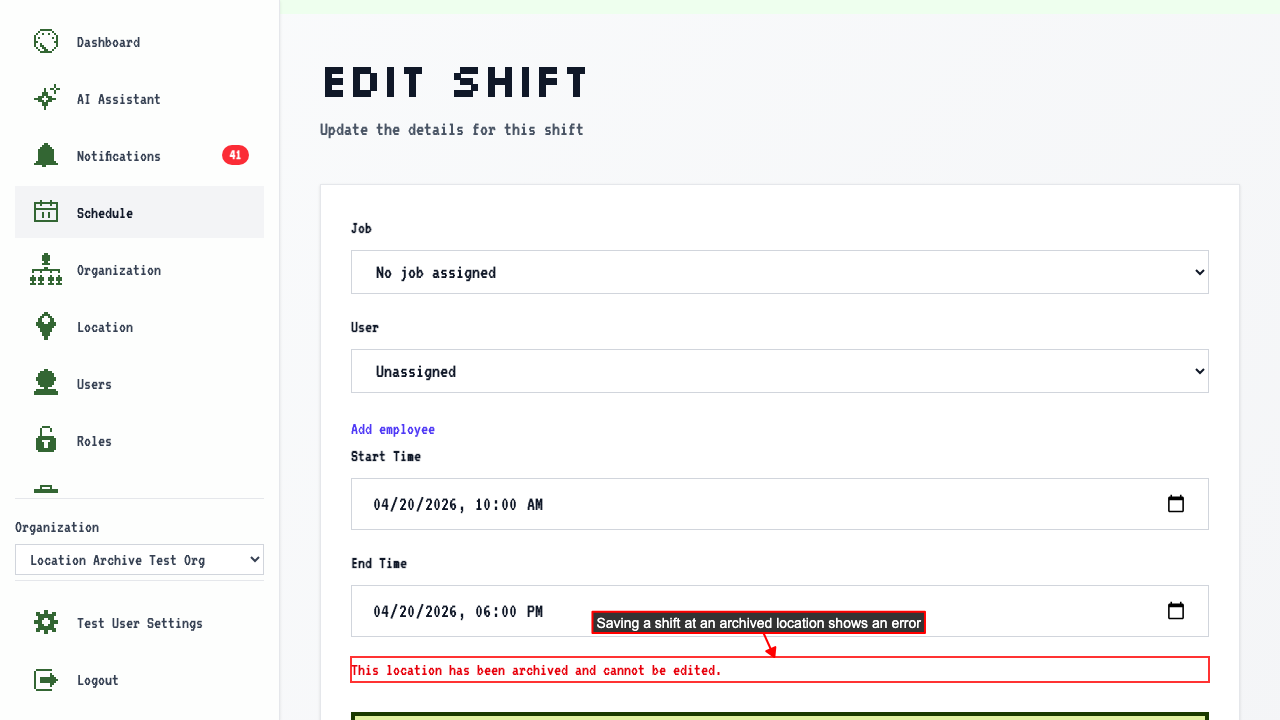Open the Users person icon
Image resolution: width=1280 pixels, height=720 pixels.
pos(46,384)
